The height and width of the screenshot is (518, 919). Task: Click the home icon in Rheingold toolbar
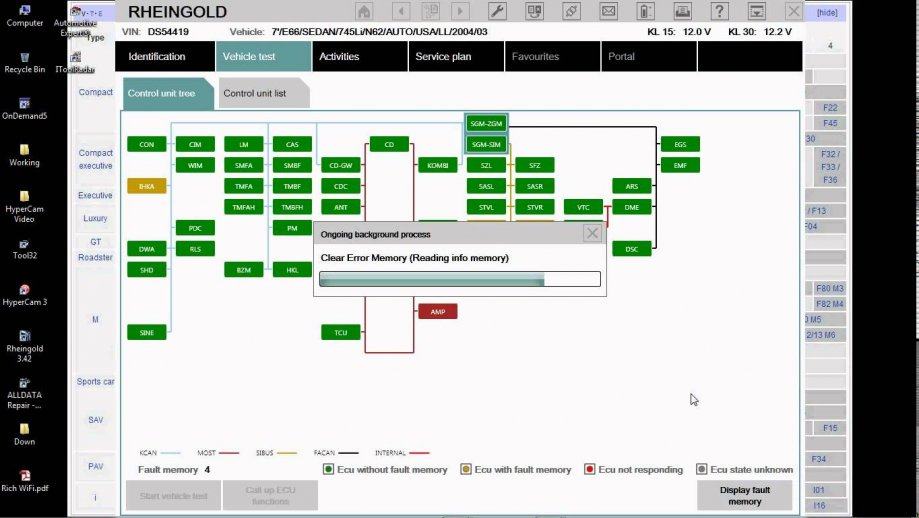pos(364,11)
